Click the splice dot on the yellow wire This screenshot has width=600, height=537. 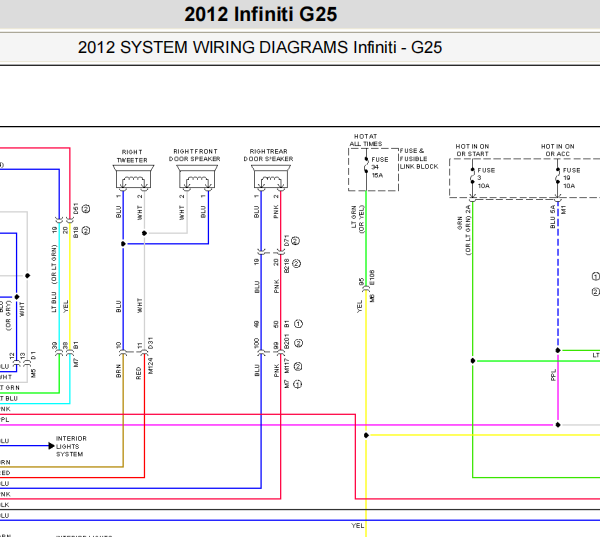tap(366, 435)
